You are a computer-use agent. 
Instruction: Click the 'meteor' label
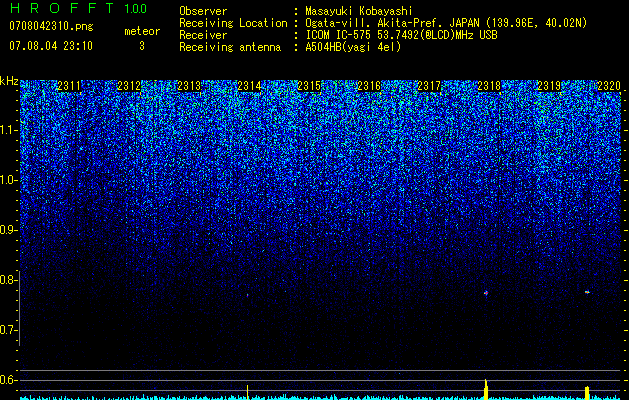pyautogui.click(x=142, y=31)
